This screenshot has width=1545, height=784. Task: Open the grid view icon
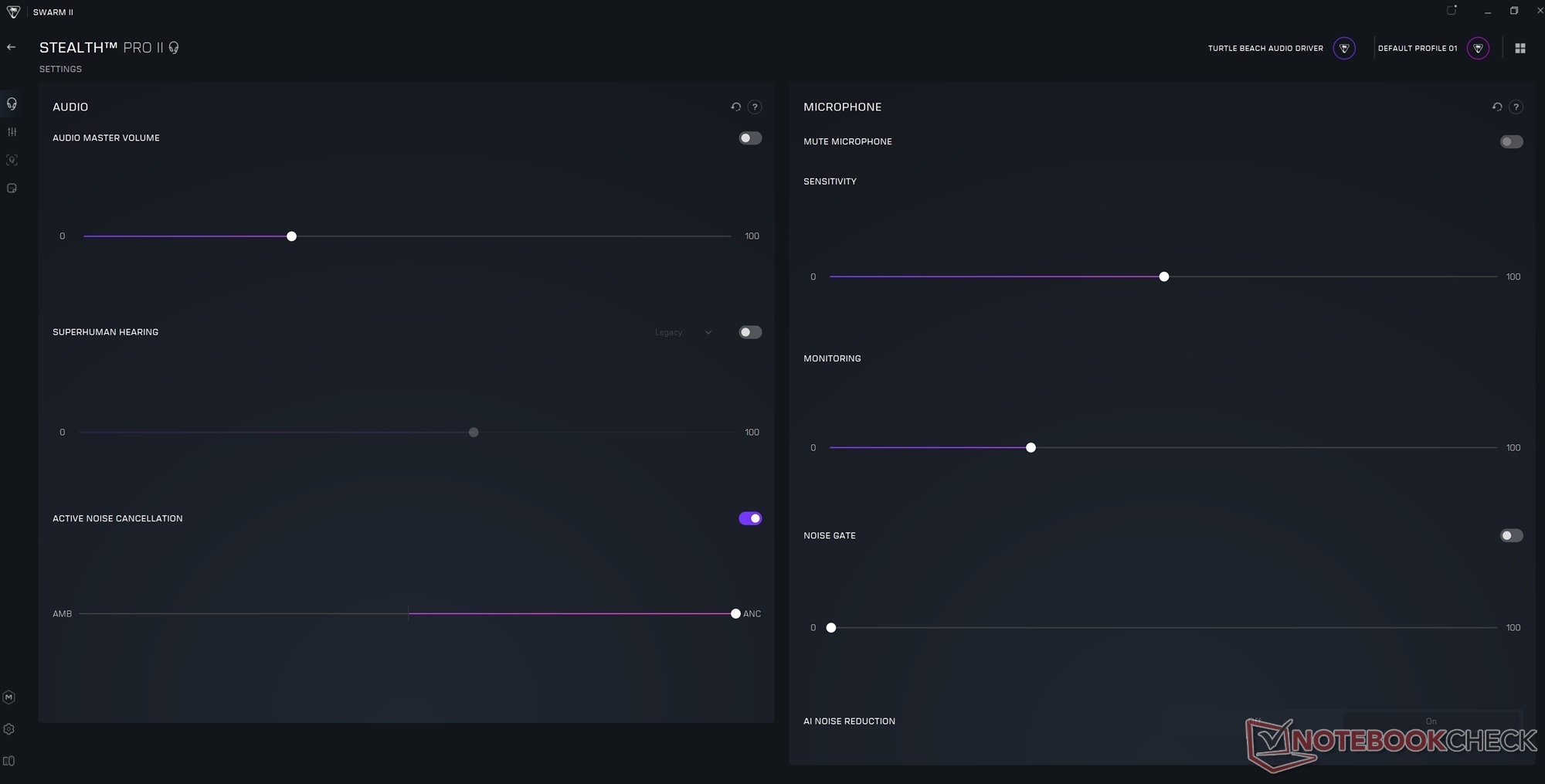pos(1520,48)
